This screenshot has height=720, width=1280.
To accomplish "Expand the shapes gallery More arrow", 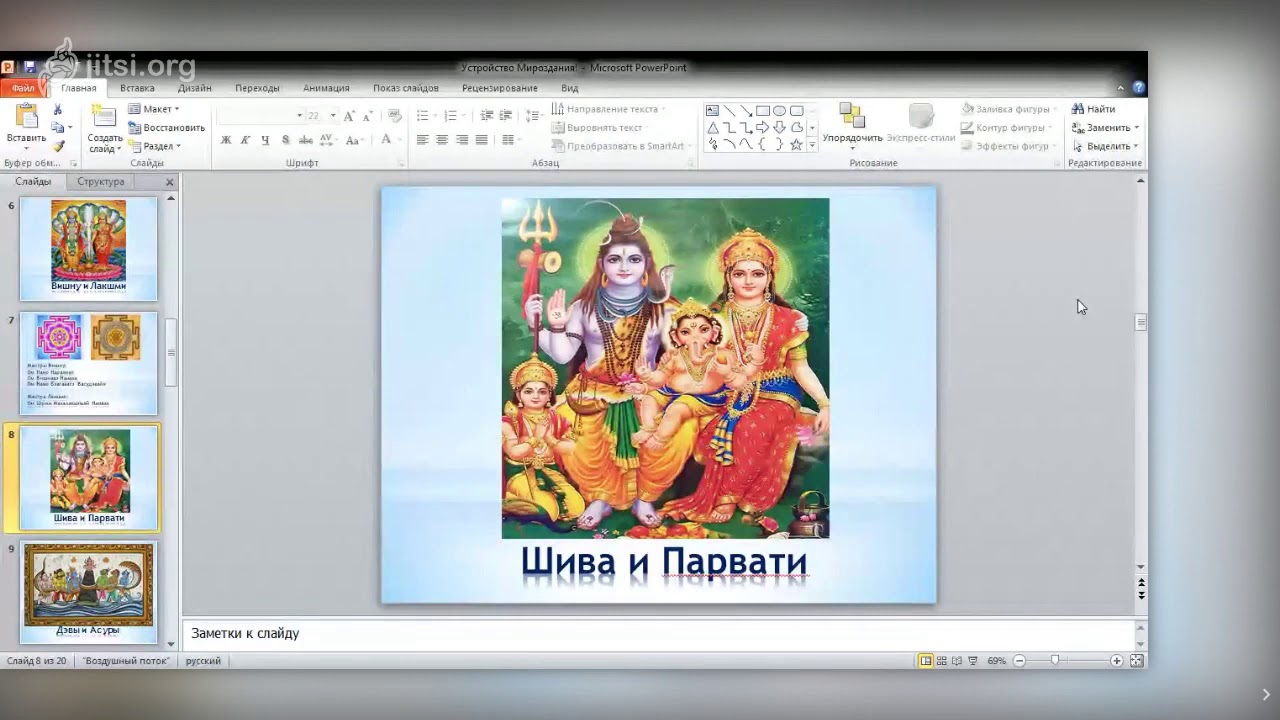I will point(812,145).
